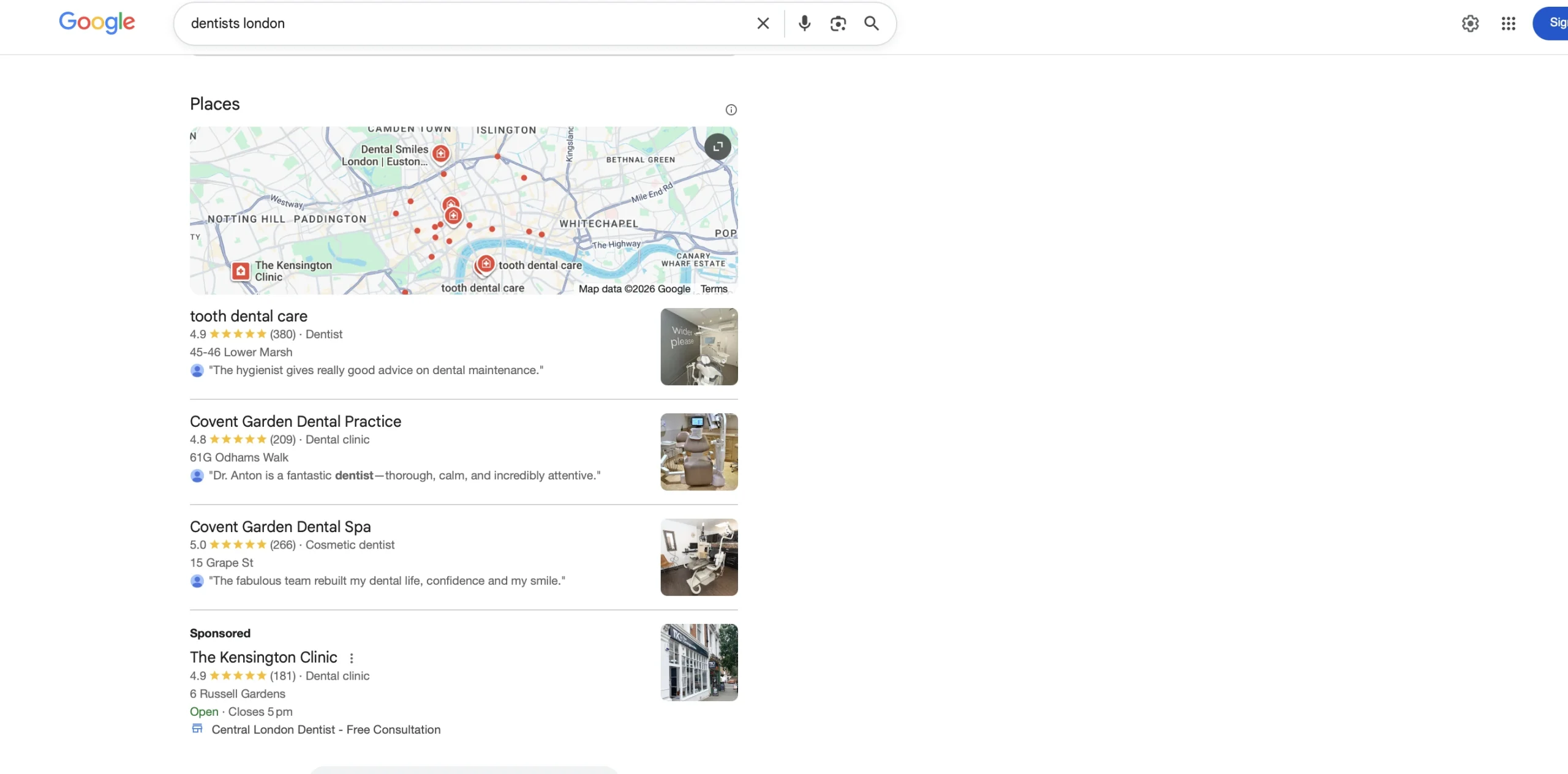This screenshot has height=774, width=1568.
Task: Click the 15 Grape St address
Action: 221,563
